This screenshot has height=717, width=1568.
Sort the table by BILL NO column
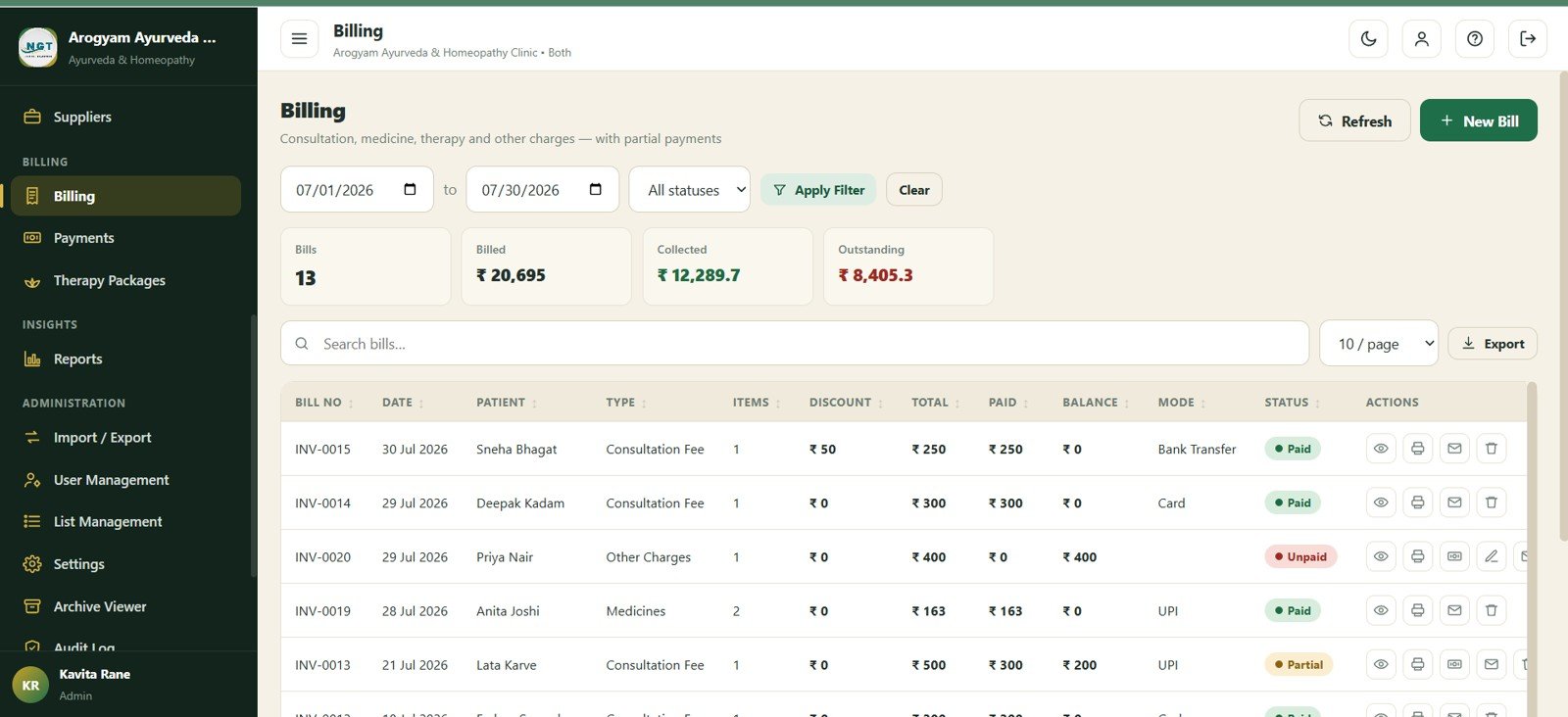pos(324,403)
